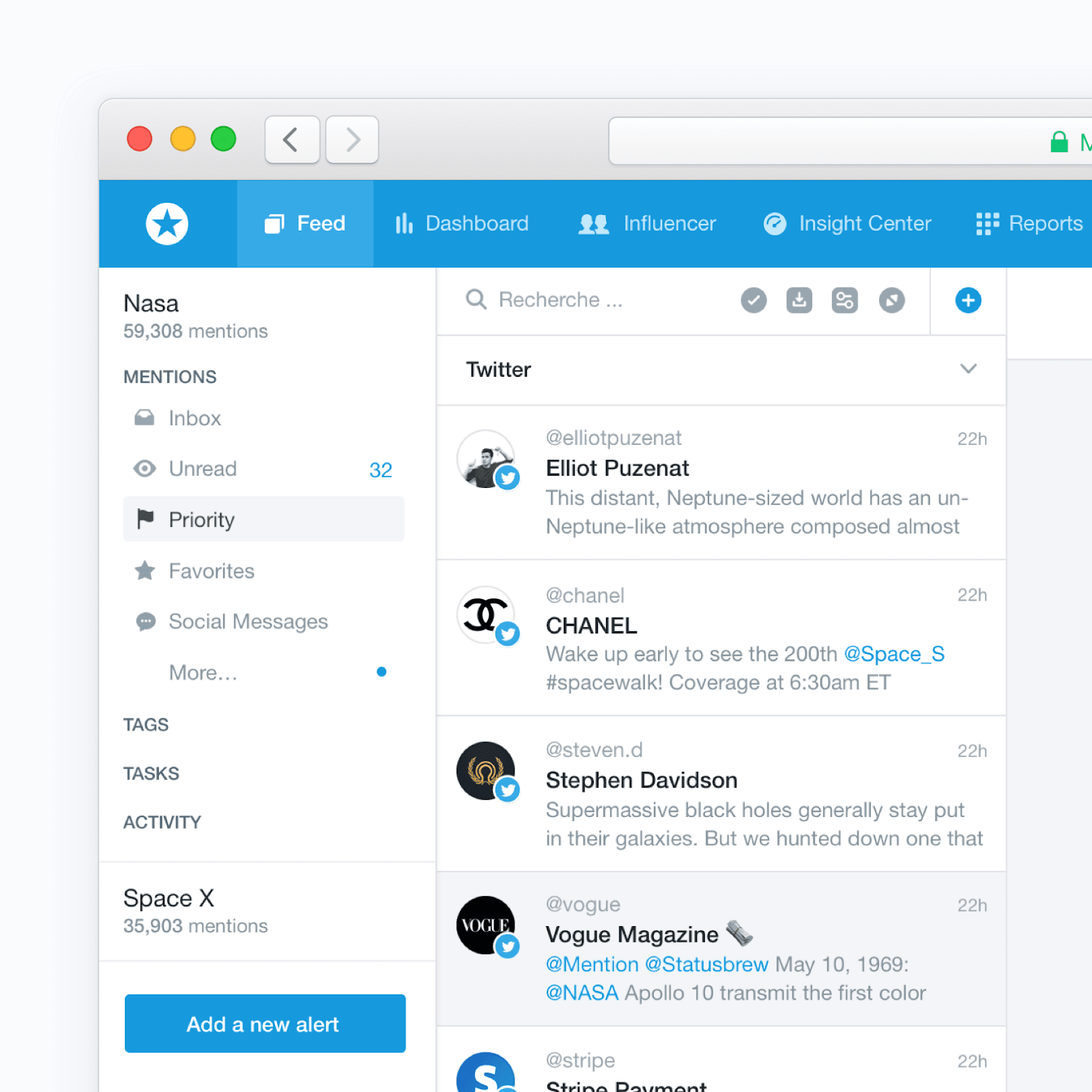Click the Favorites star icon

pyautogui.click(x=145, y=571)
